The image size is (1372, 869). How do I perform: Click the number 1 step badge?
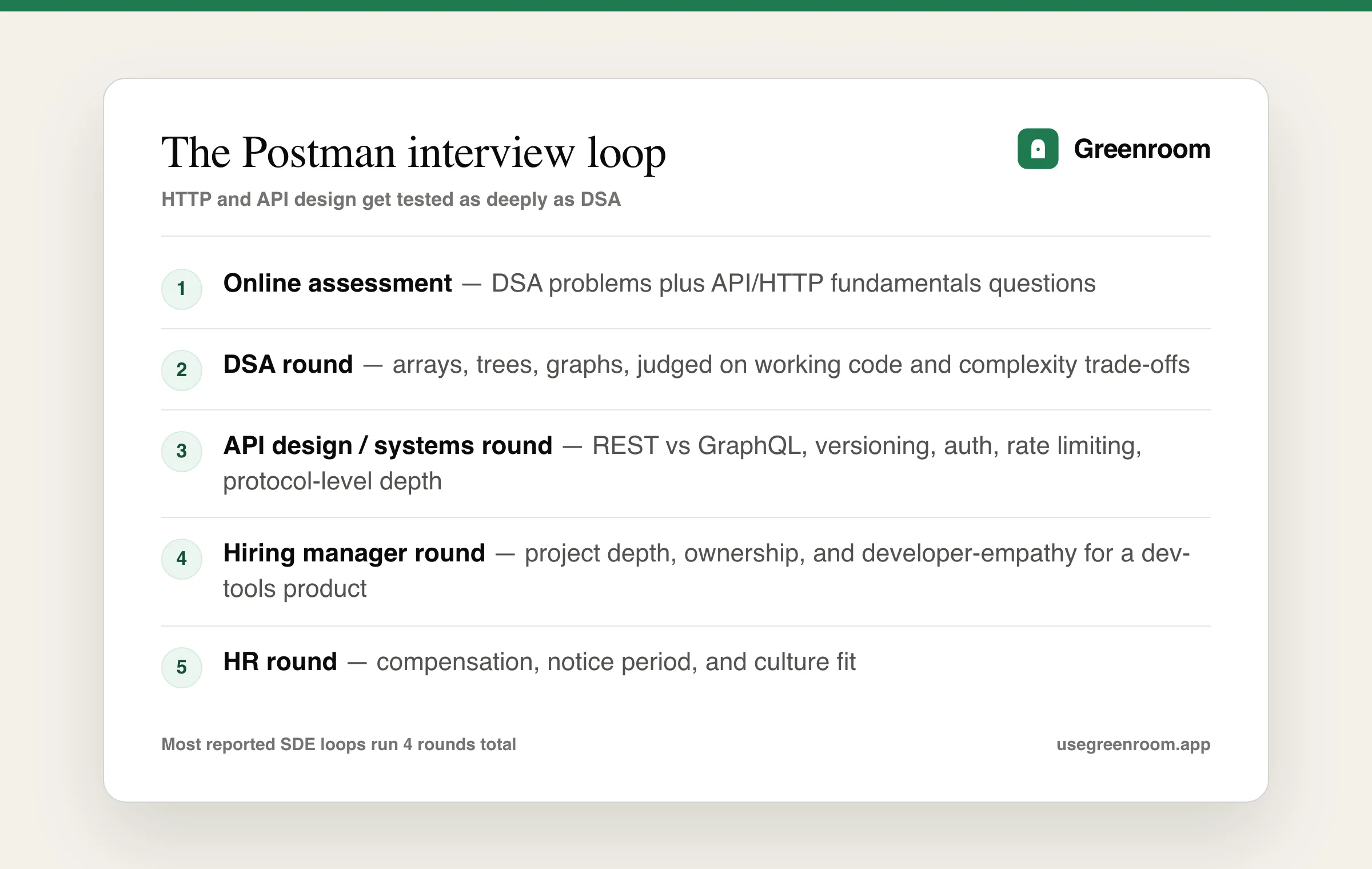point(182,289)
